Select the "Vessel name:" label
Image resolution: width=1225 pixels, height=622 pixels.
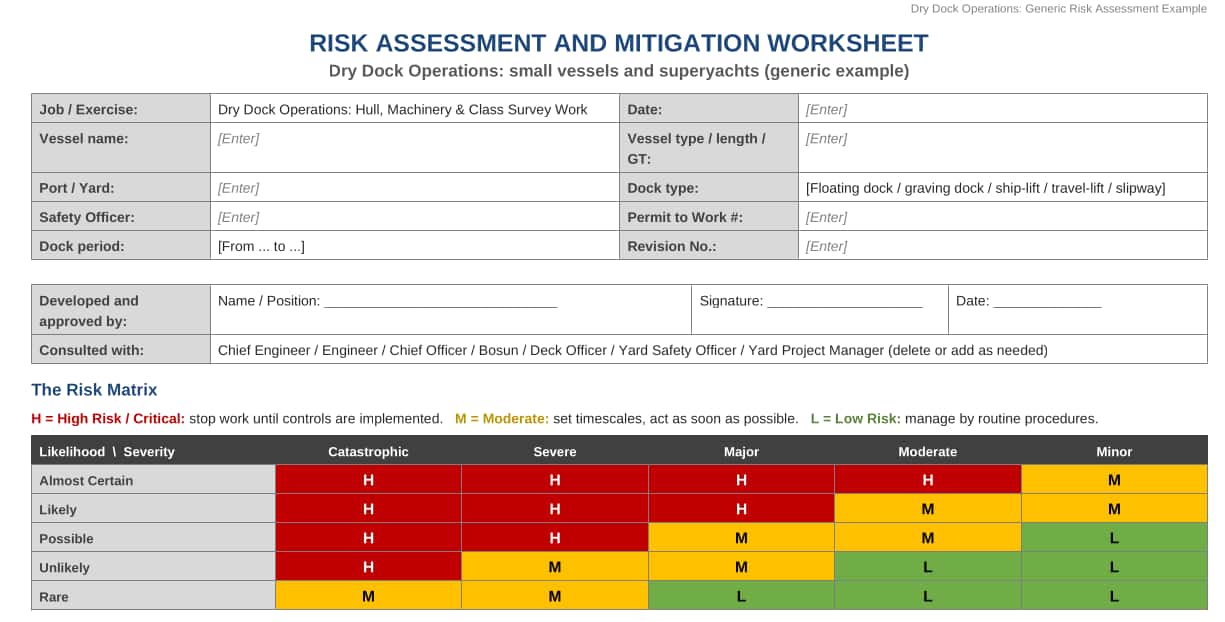tap(121, 148)
